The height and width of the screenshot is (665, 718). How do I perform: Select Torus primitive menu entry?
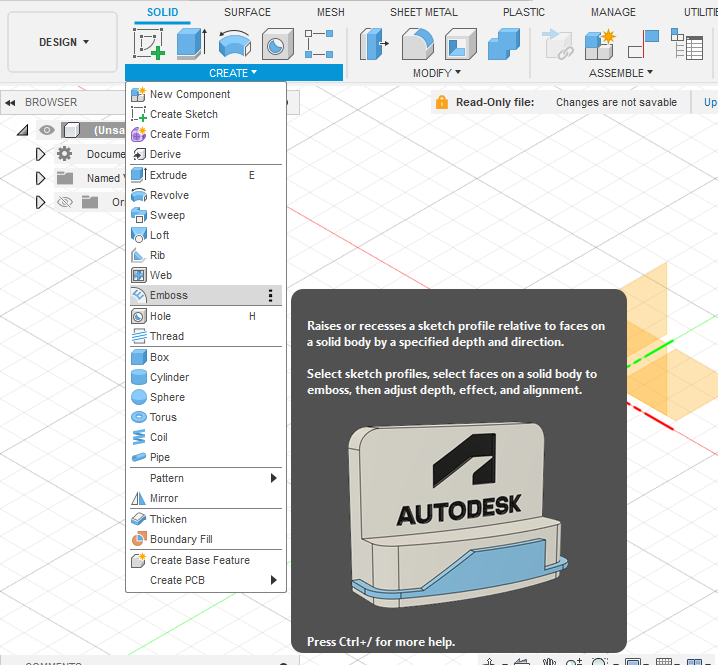(206, 417)
